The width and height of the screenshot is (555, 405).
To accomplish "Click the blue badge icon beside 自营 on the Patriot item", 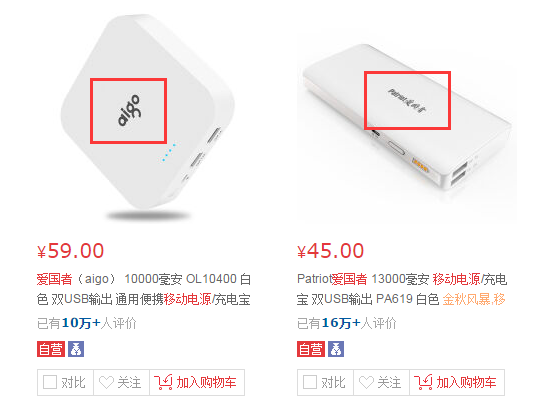I will (336, 349).
